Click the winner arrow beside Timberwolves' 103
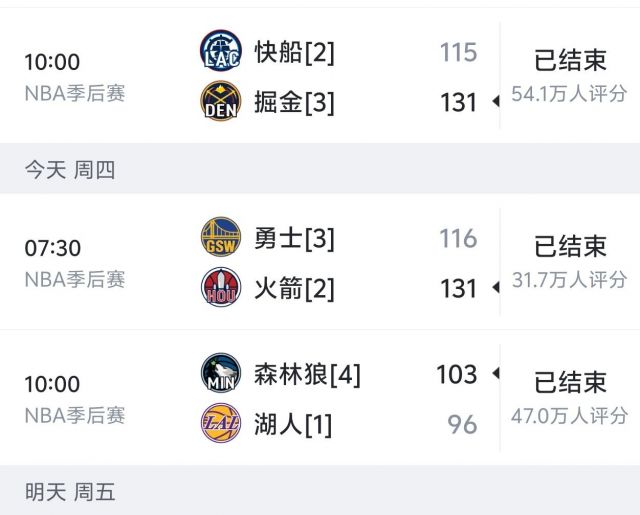 pyautogui.click(x=494, y=374)
